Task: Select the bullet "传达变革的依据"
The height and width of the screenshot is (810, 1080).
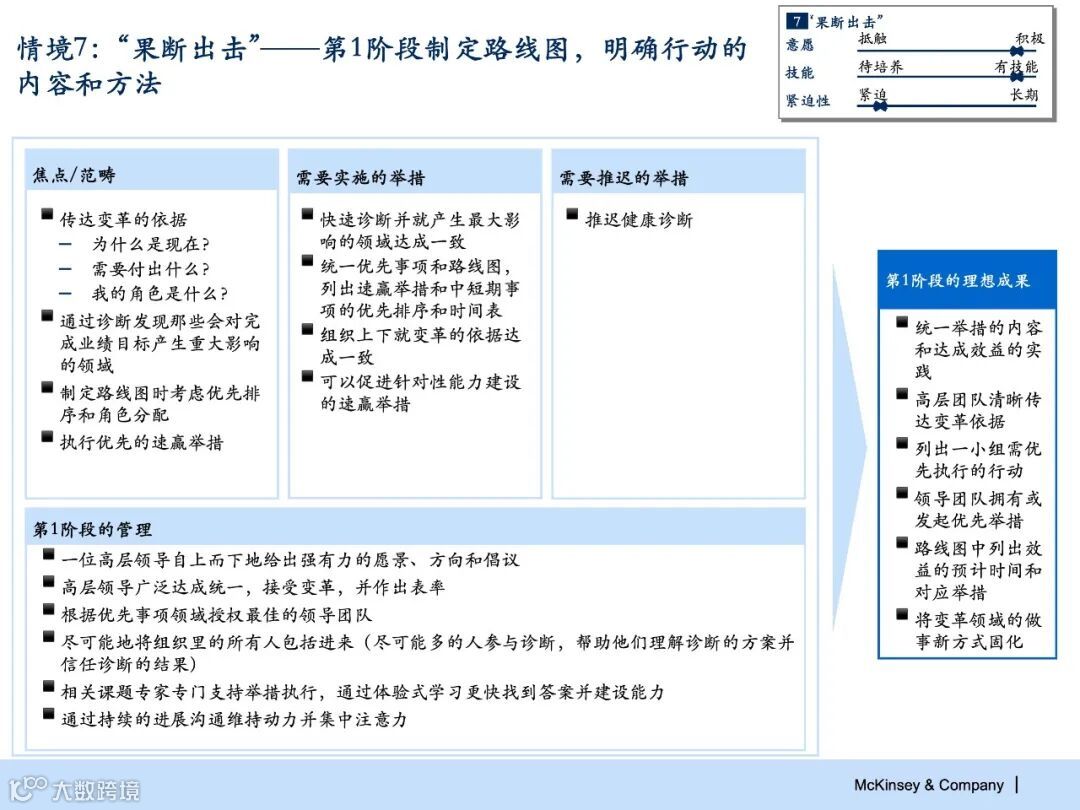Action: click(123, 219)
